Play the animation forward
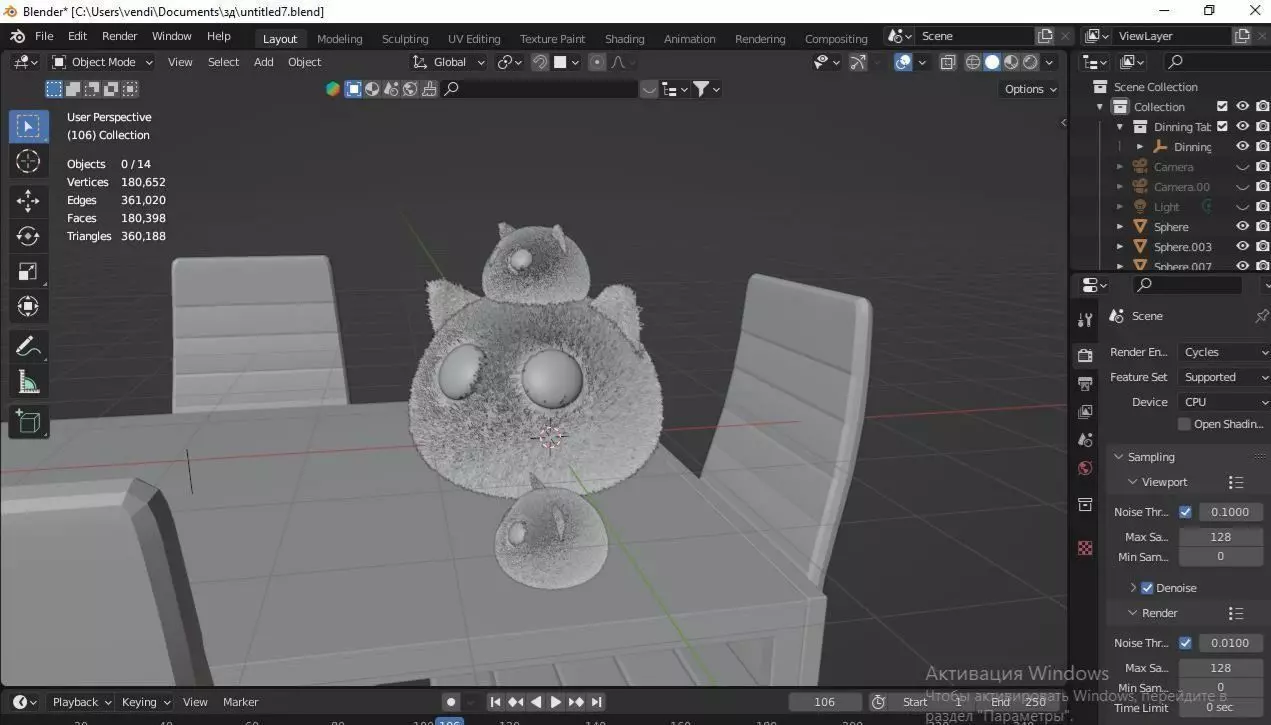1271x725 pixels. point(556,702)
